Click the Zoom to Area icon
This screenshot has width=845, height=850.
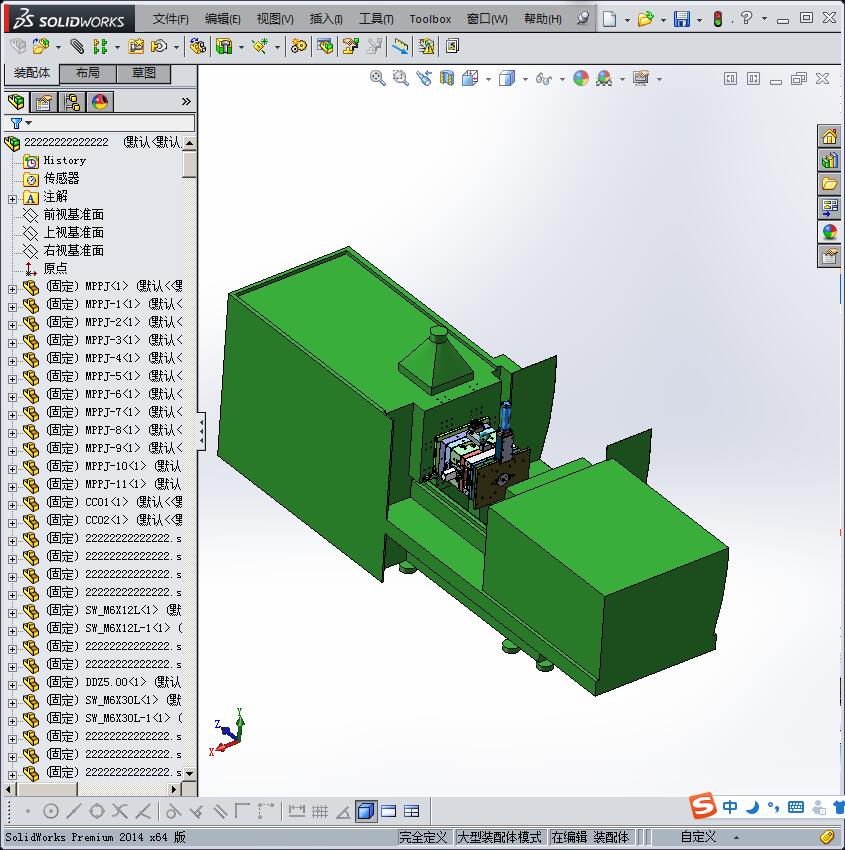tap(401, 79)
